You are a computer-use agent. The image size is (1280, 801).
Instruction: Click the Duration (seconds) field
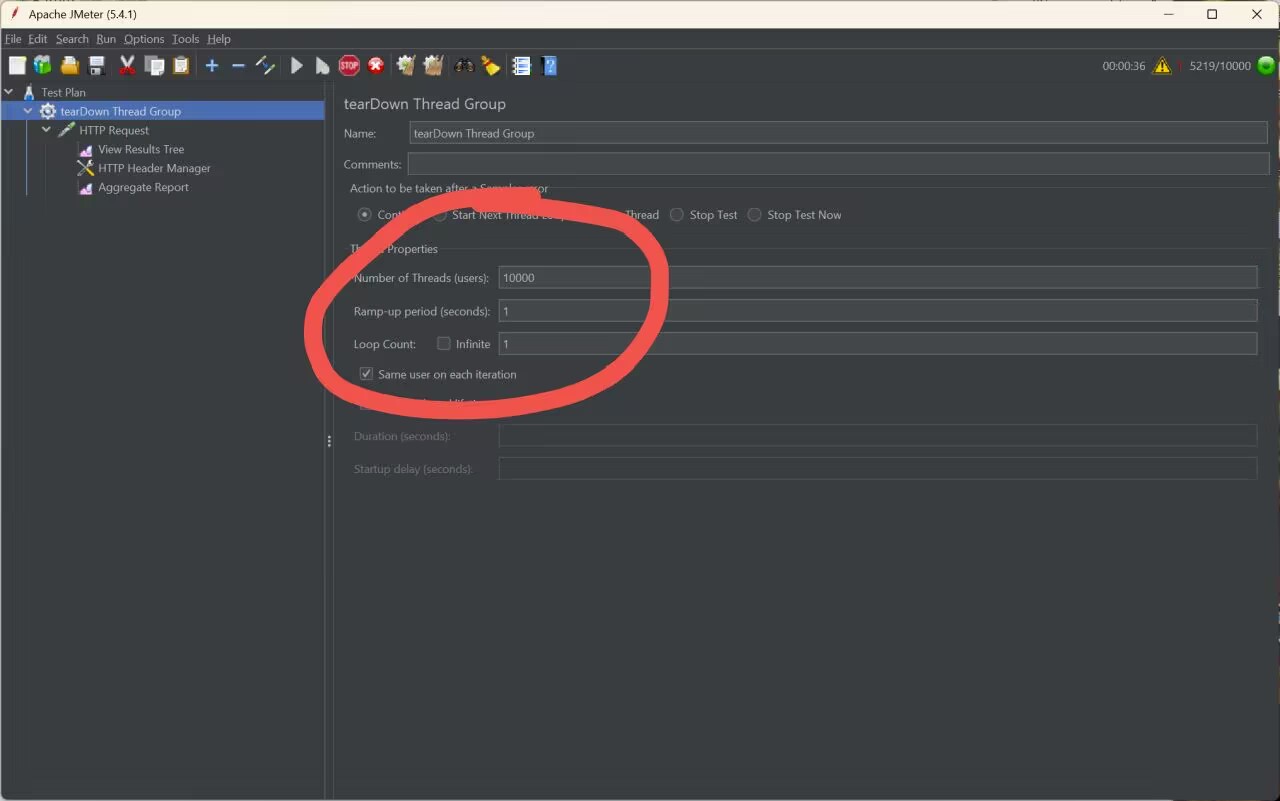point(877,436)
